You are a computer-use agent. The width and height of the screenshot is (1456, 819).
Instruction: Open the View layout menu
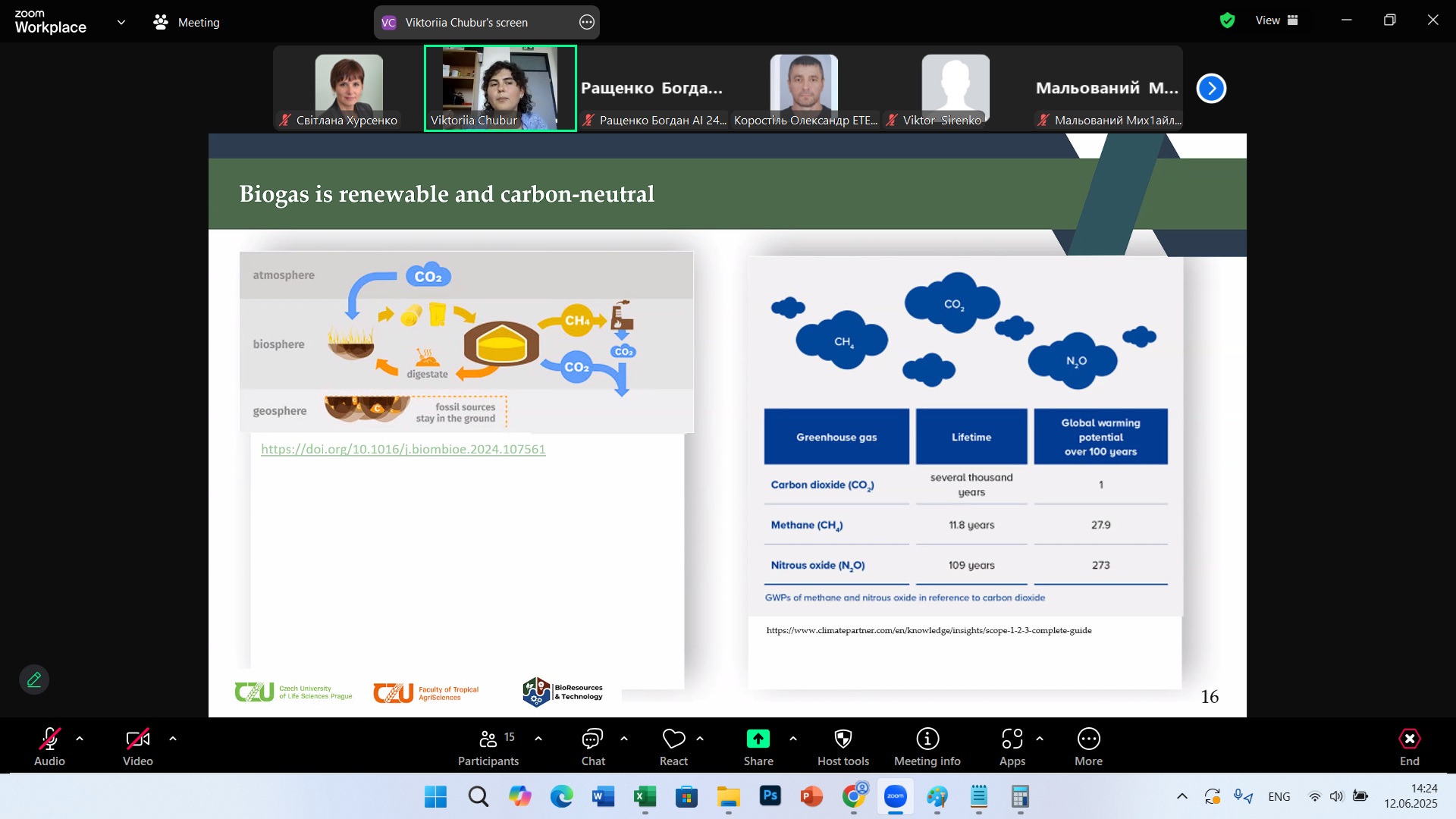tap(1276, 20)
